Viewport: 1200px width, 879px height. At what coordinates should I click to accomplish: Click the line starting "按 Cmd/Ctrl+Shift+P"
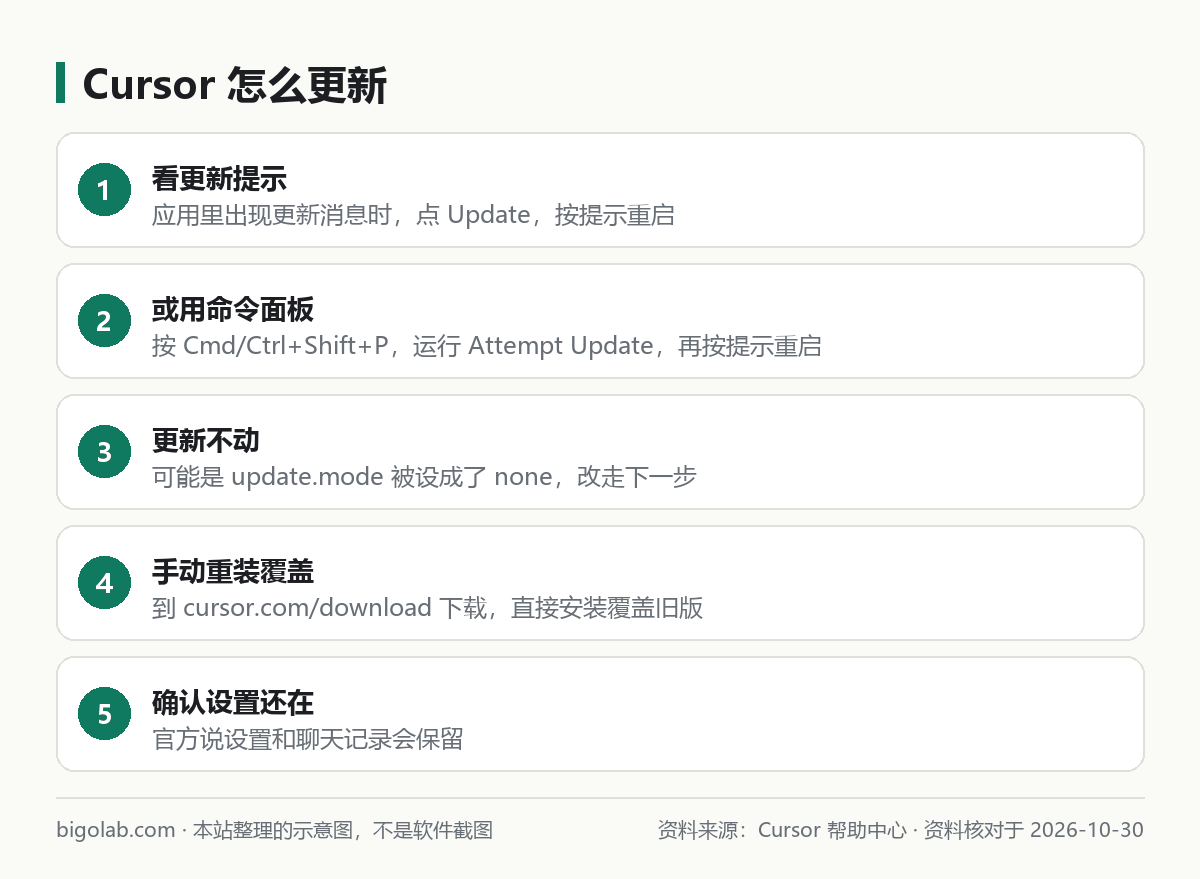(x=487, y=346)
